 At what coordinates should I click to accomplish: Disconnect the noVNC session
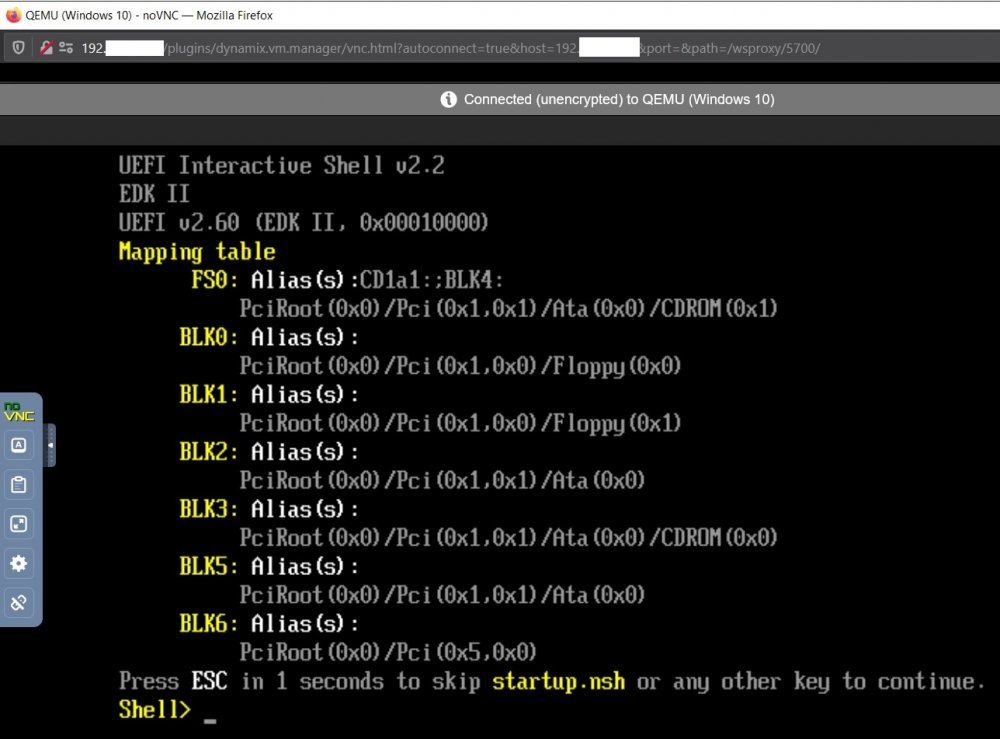(x=19, y=603)
